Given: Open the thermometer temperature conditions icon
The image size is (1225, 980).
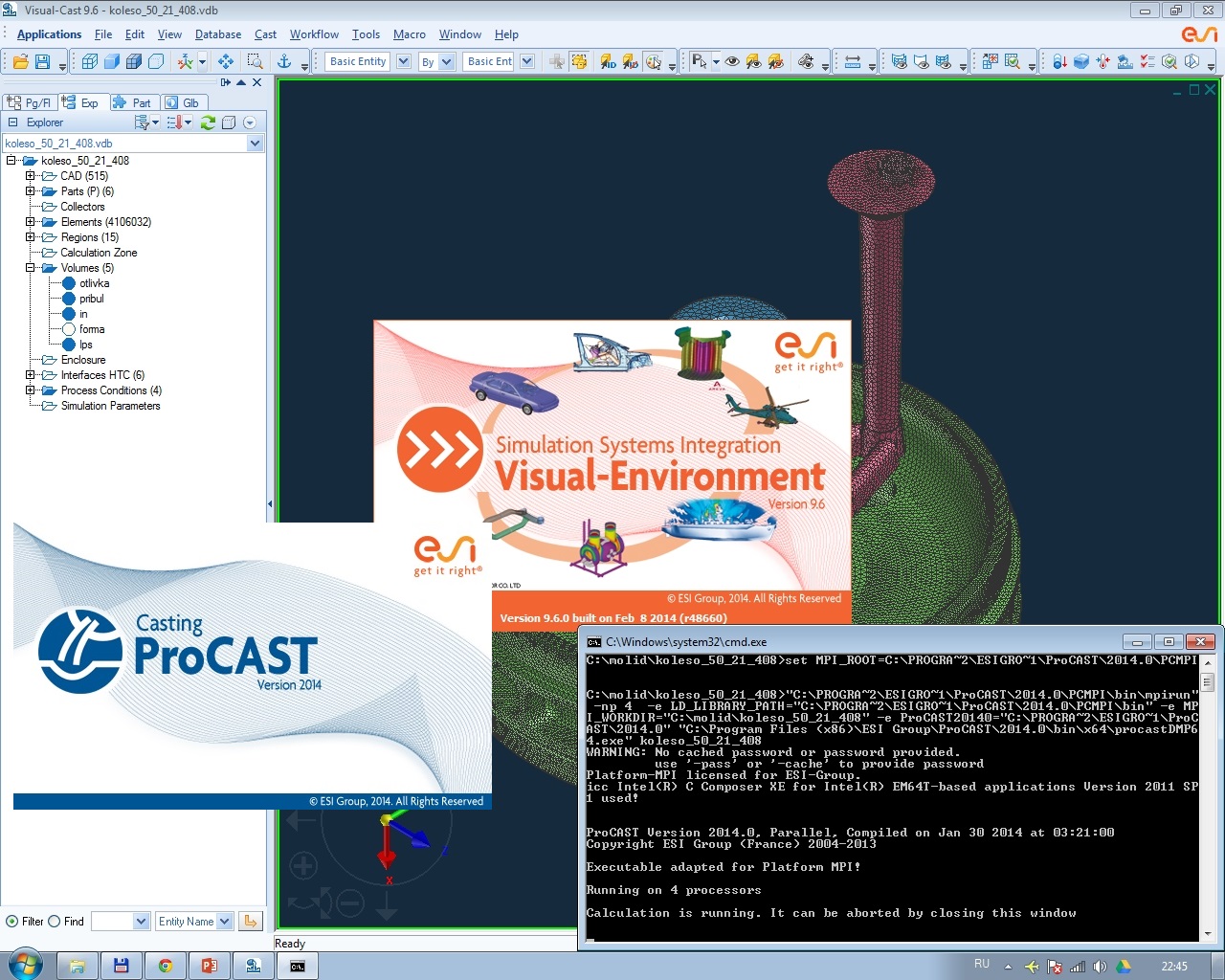Looking at the screenshot, I should [x=1103, y=61].
